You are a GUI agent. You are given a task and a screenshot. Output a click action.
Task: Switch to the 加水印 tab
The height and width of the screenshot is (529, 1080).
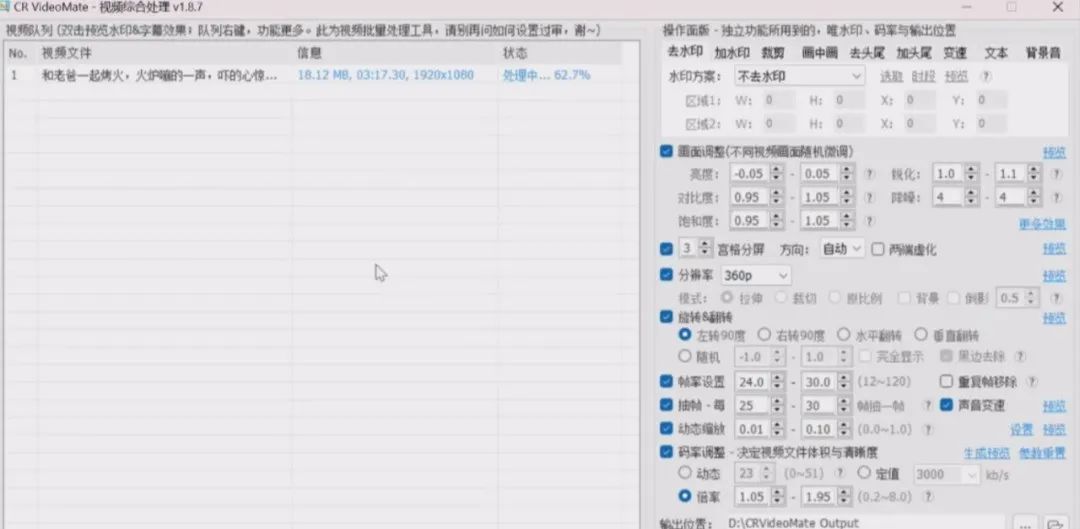731,53
